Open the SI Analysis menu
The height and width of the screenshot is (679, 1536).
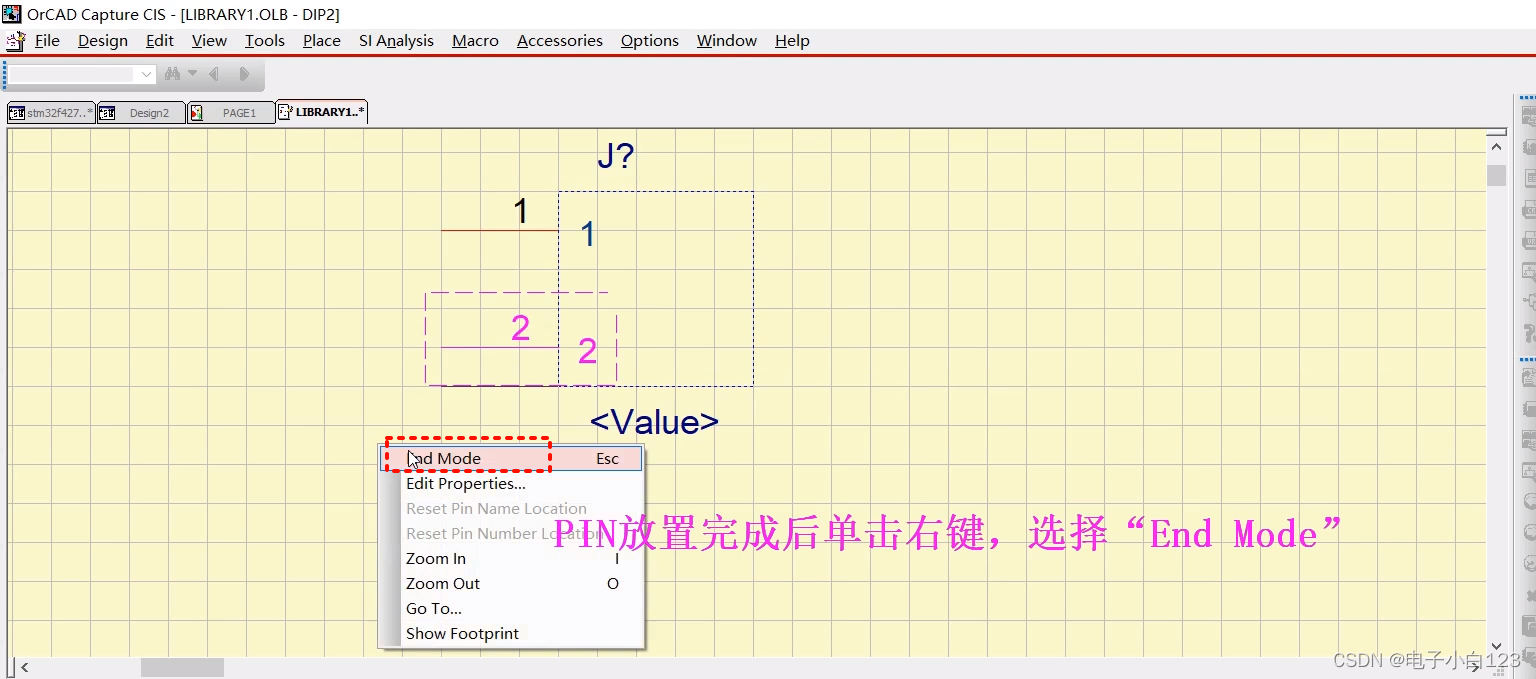(396, 41)
